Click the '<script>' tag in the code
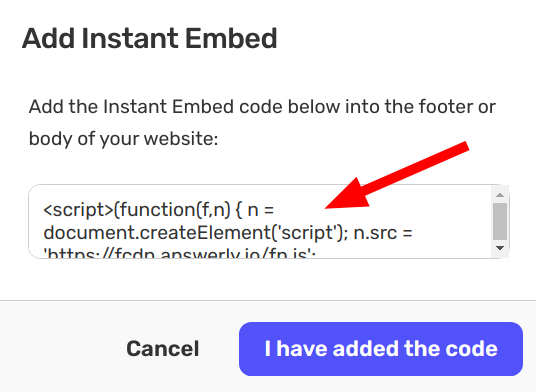Viewport: 536px width, 392px height. [x=78, y=210]
